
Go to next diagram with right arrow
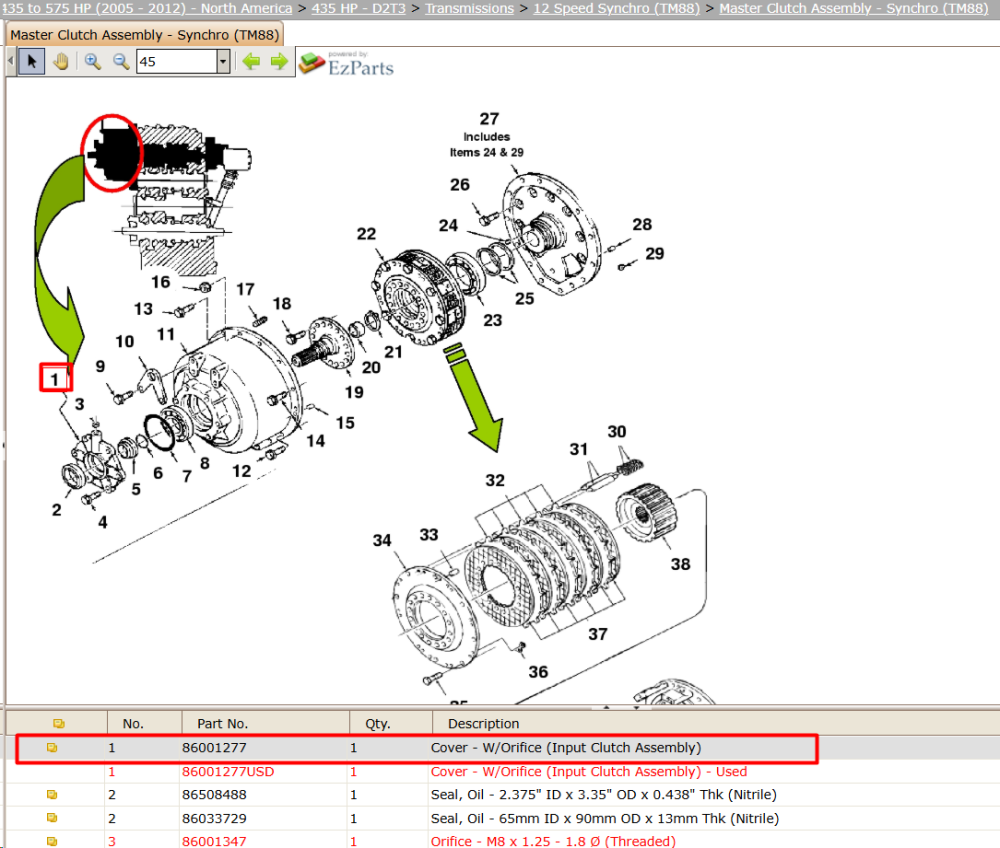pyautogui.click(x=279, y=62)
